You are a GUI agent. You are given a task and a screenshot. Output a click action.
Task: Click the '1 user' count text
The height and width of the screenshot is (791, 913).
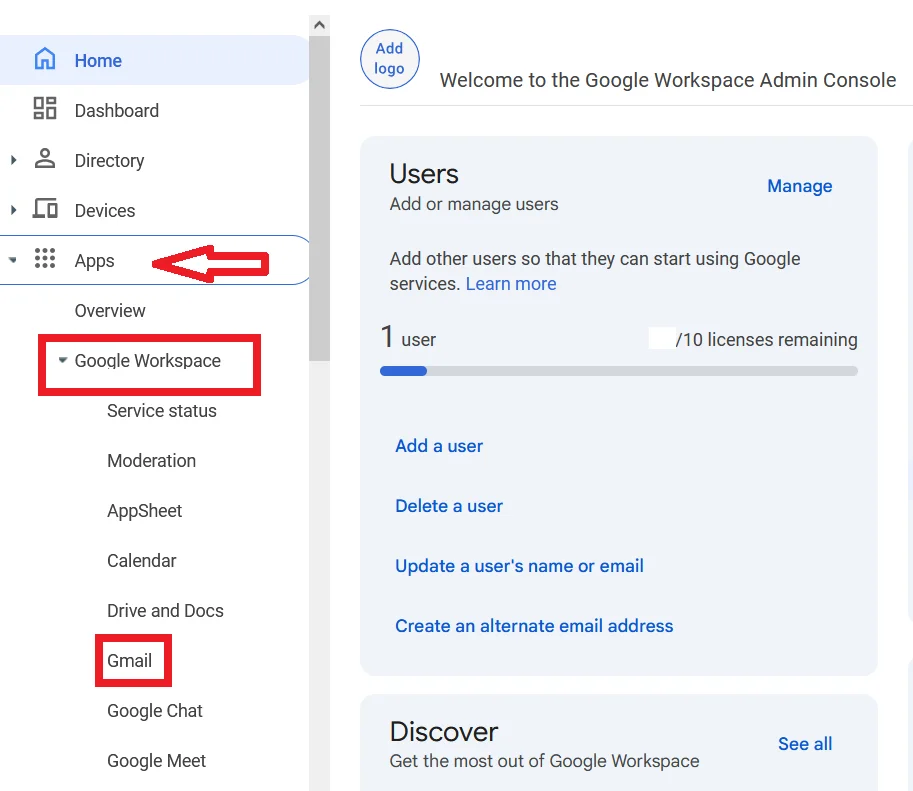tap(408, 338)
